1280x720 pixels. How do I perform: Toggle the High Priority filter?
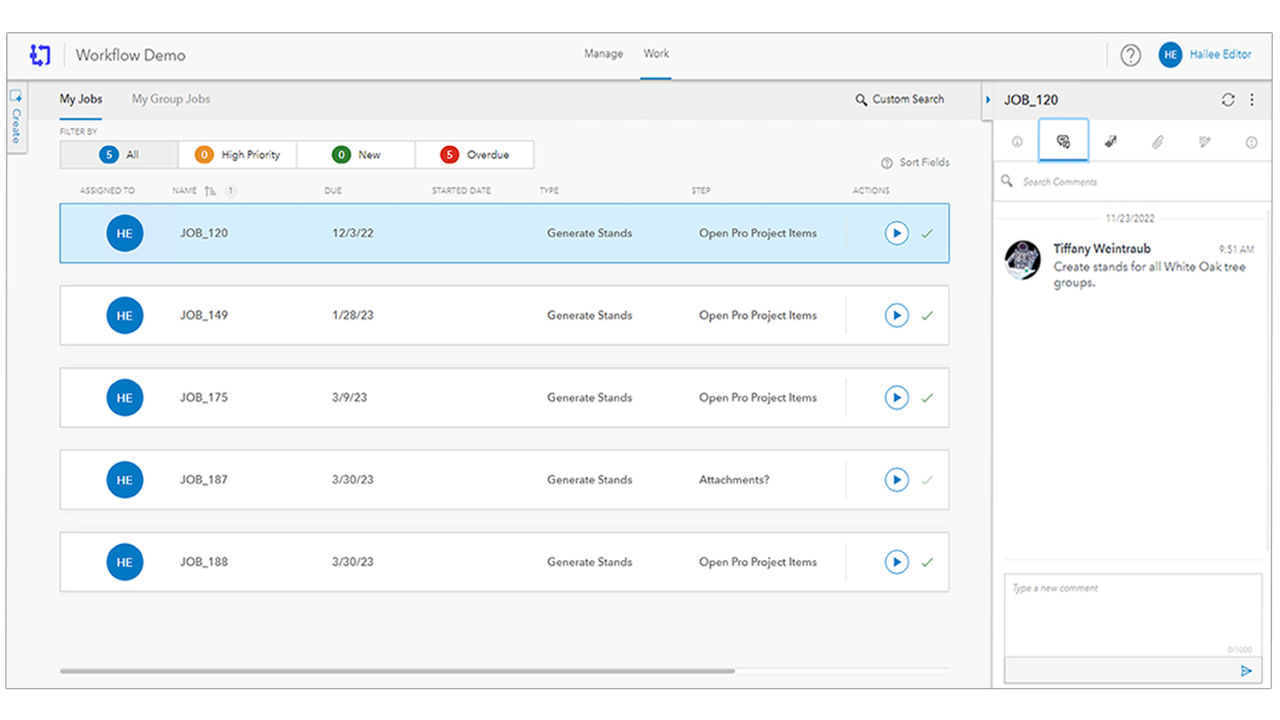237,155
